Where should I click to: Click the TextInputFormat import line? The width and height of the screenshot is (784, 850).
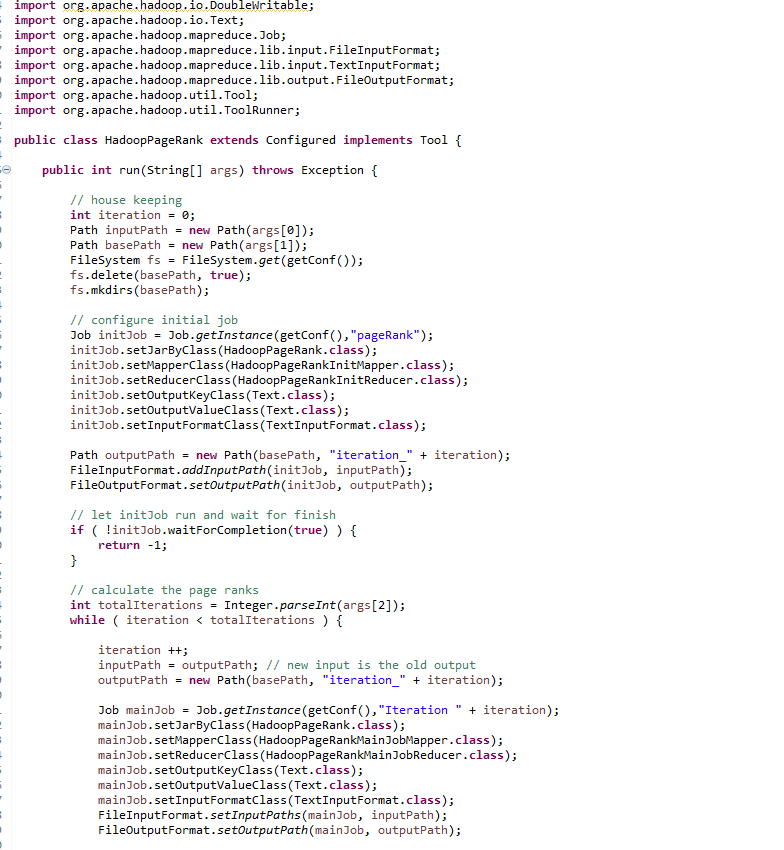[227, 66]
